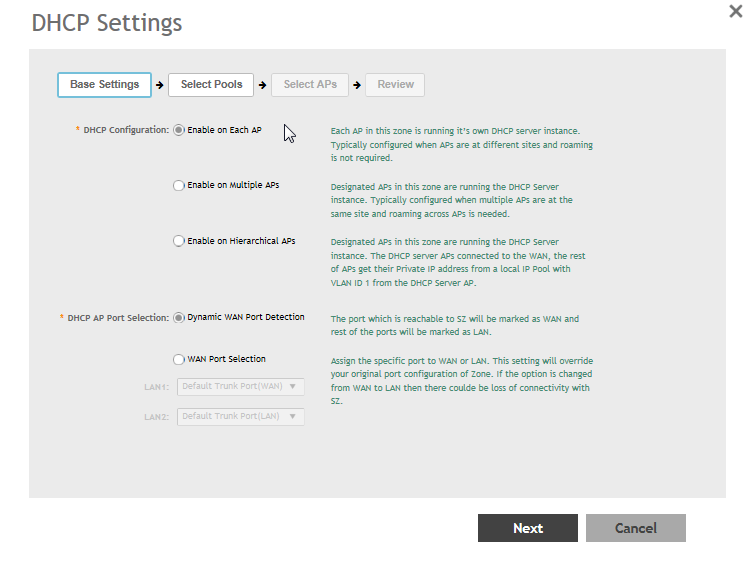This screenshot has height=562, width=752.
Task: Open the Select APs step
Action: (310, 85)
